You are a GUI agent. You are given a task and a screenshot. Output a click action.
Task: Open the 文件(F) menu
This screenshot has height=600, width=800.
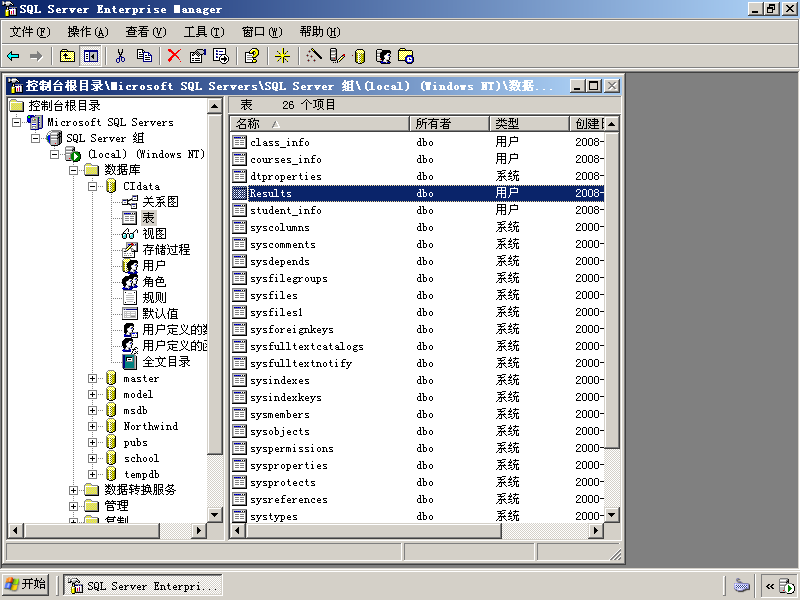click(x=30, y=32)
